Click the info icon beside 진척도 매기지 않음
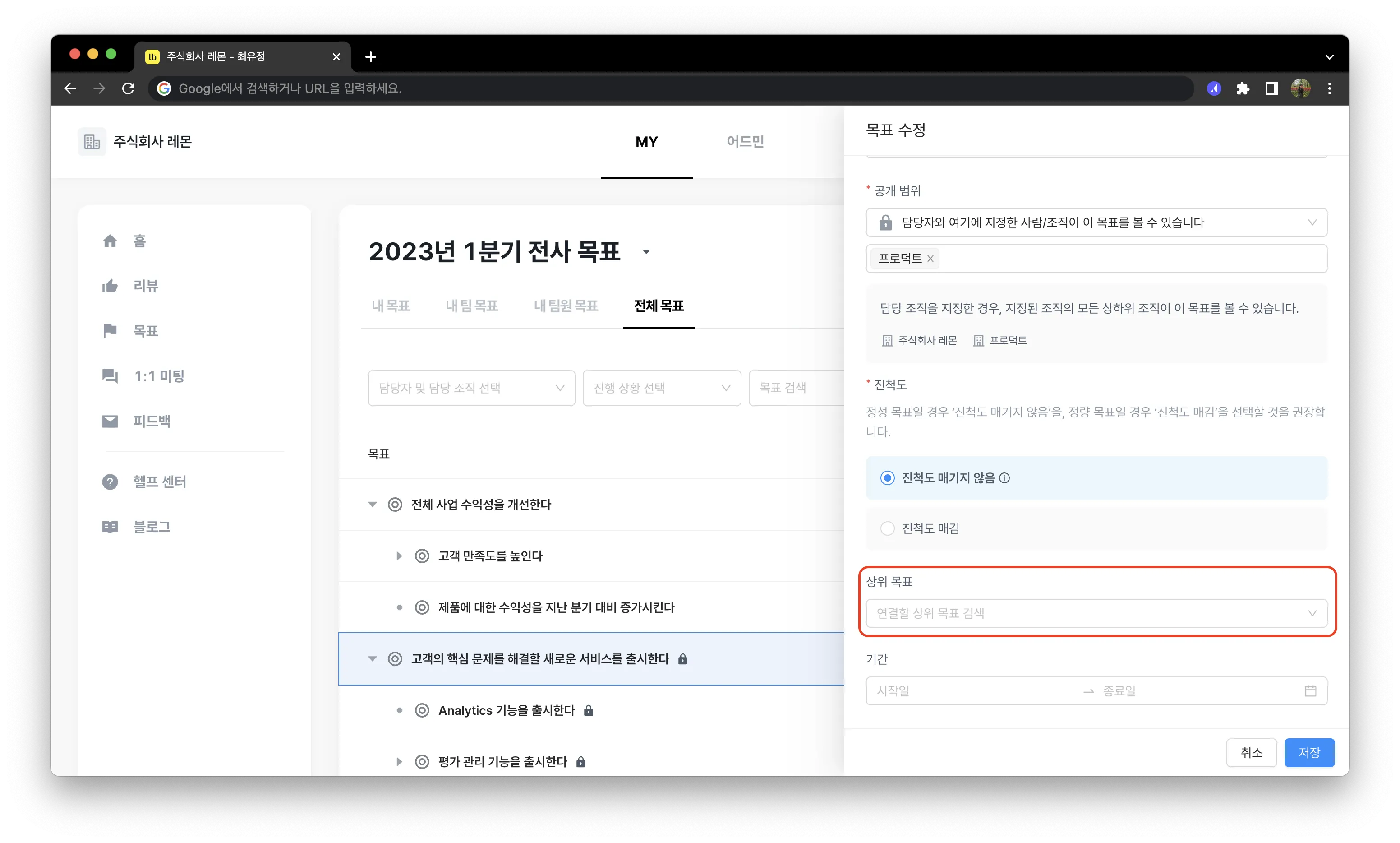The image size is (1400, 843). click(1004, 478)
